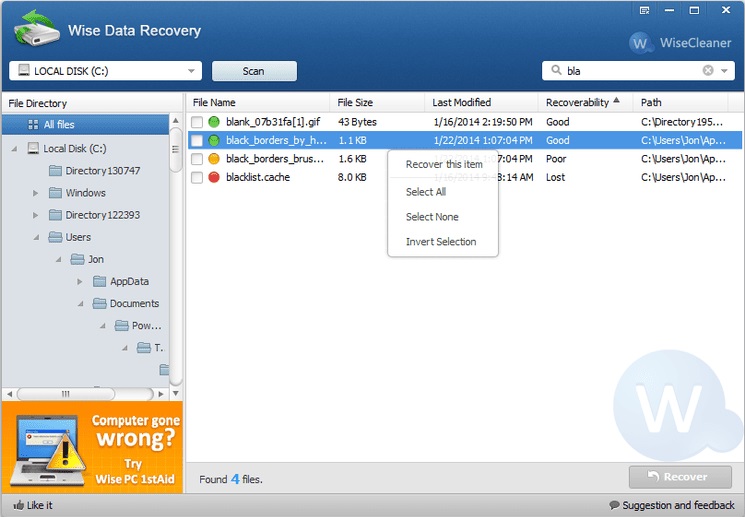The height and width of the screenshot is (517, 745).
Task: Tick the checkbox next to blacklist.cache
Action: coord(197,177)
